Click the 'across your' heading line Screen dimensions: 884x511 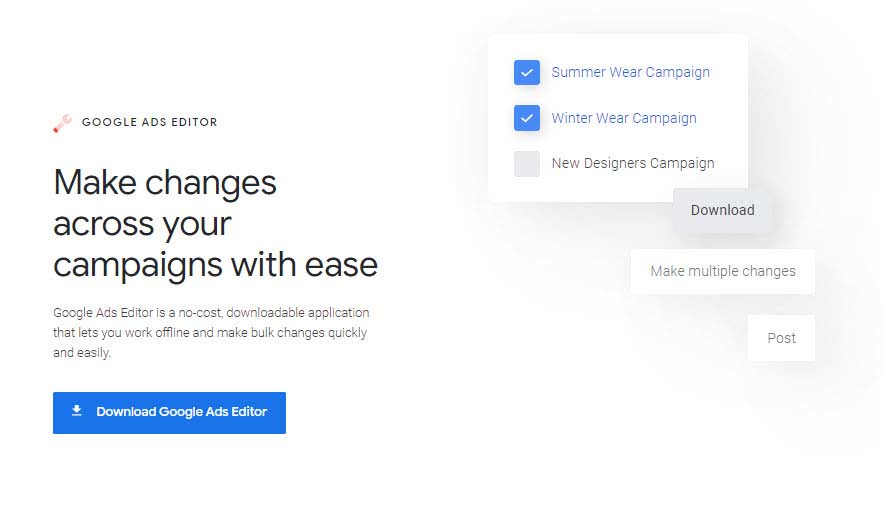(142, 223)
